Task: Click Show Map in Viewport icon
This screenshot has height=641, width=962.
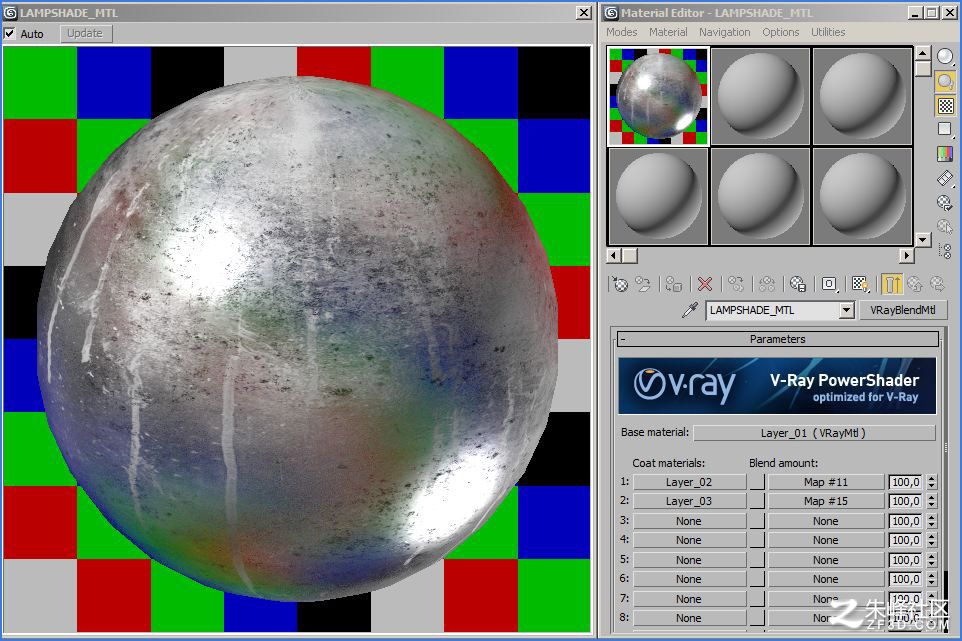Action: (x=860, y=284)
